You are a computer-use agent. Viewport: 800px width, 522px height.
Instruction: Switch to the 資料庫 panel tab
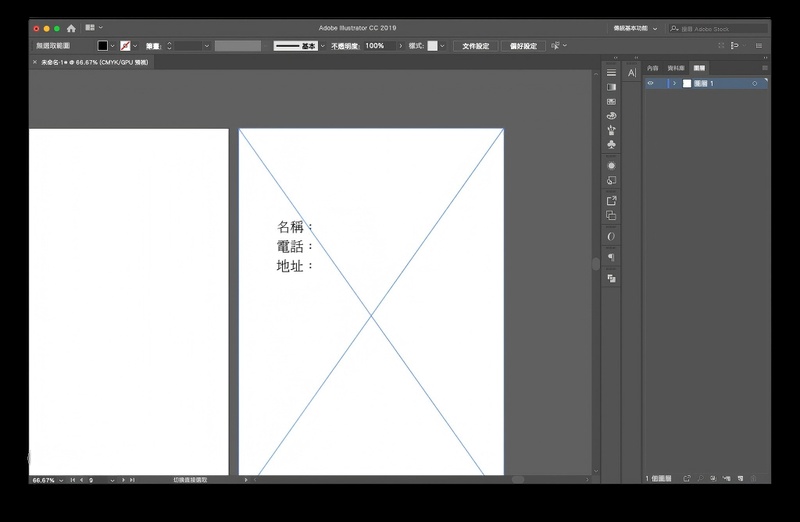[676, 68]
